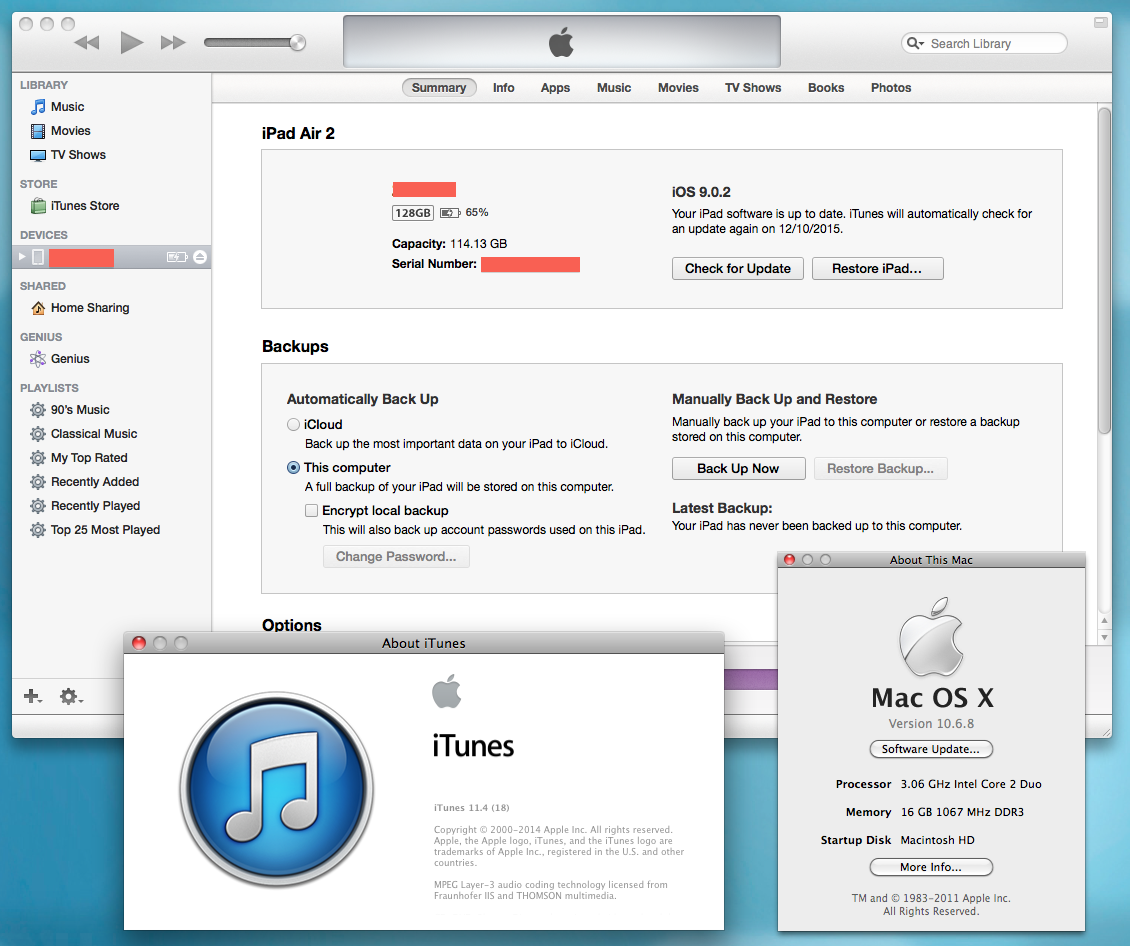
Task: Click Check for Update for the iPad
Action: tap(737, 268)
